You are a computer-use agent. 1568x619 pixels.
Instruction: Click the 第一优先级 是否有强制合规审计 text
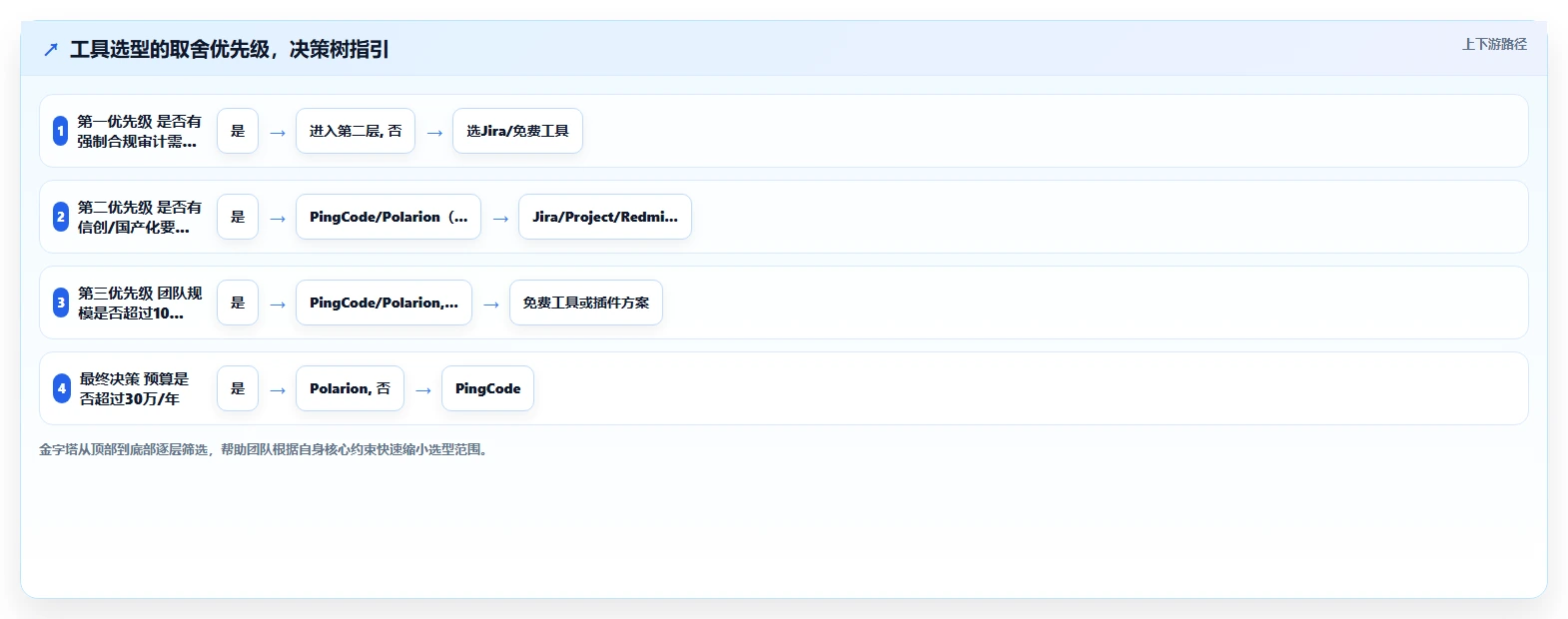click(140, 131)
